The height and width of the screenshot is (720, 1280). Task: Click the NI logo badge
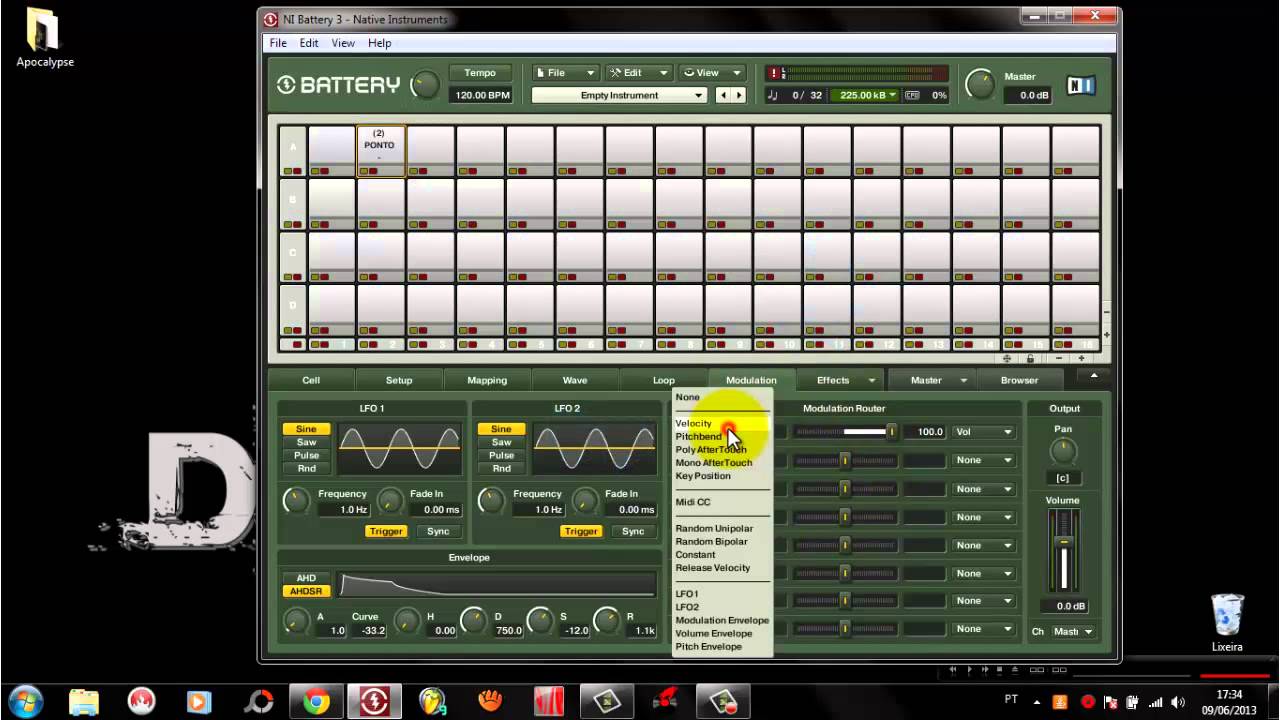[1081, 85]
